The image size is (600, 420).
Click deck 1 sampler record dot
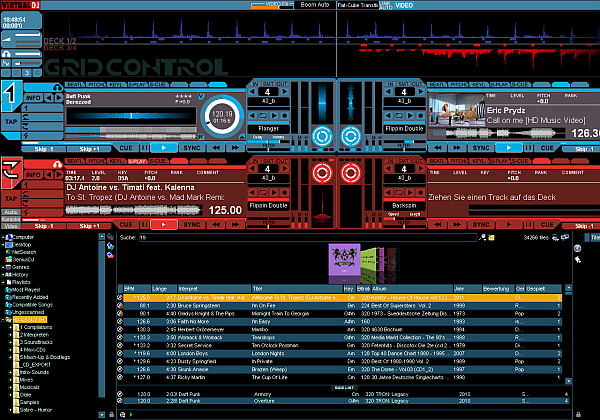pyautogui.click(x=284, y=116)
